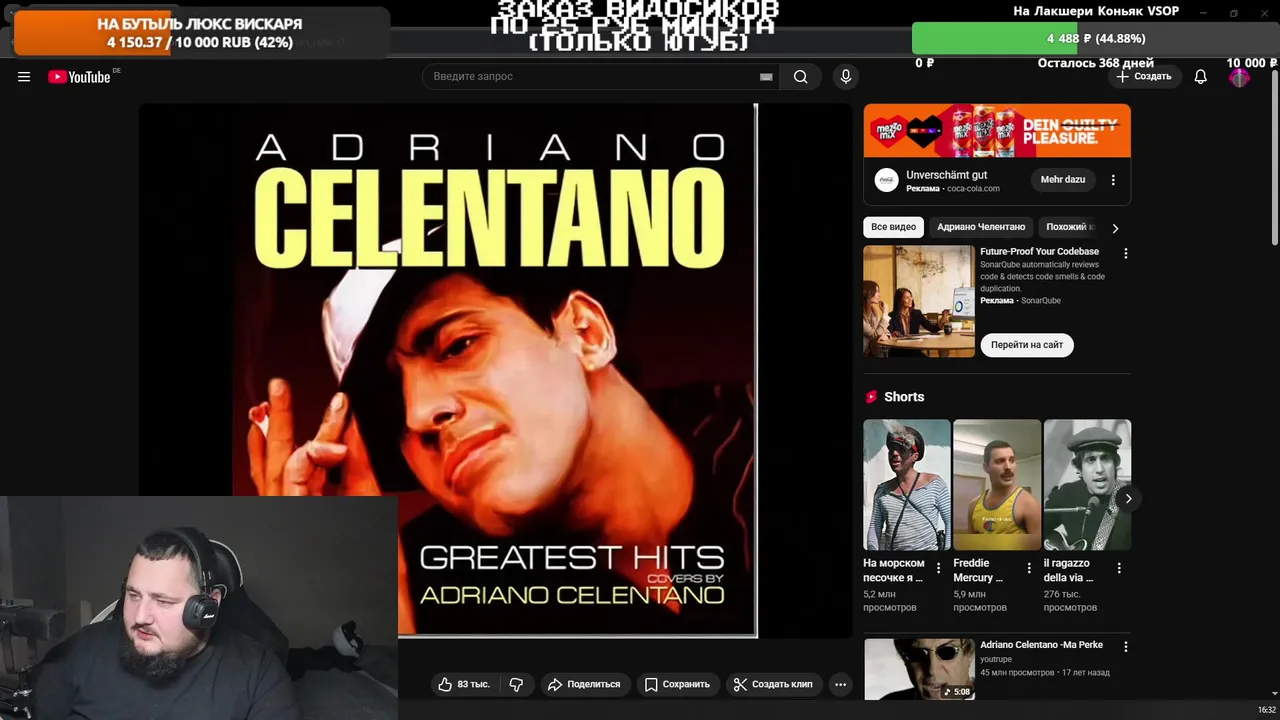Image resolution: width=1280 pixels, height=720 pixels.
Task: Open Adriano Celentano -Ma Perke video thumbnail
Action: tap(919, 669)
